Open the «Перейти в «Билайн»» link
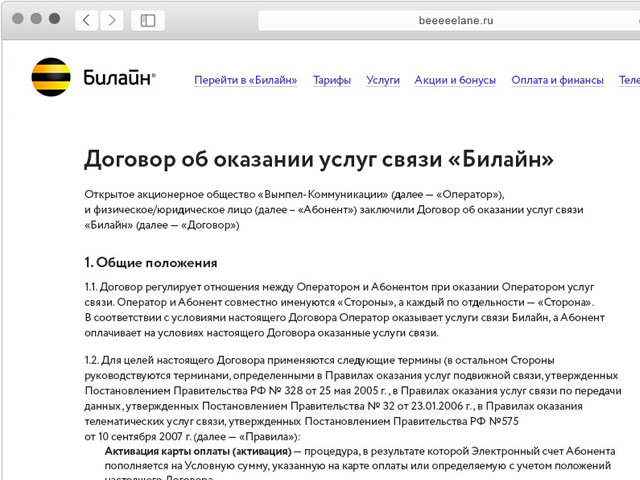 point(246,80)
